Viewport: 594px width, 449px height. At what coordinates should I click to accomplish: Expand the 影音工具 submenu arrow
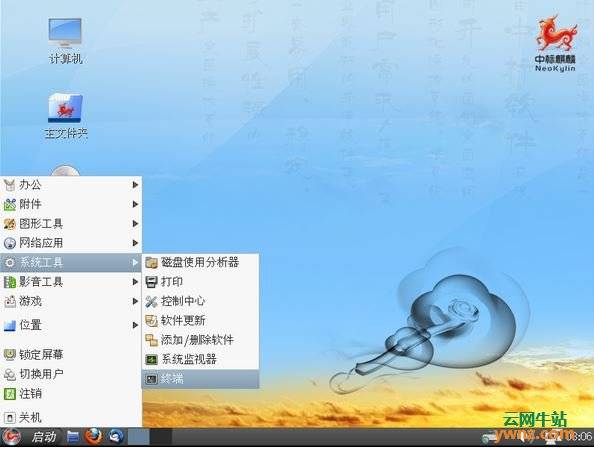pyautogui.click(x=135, y=282)
